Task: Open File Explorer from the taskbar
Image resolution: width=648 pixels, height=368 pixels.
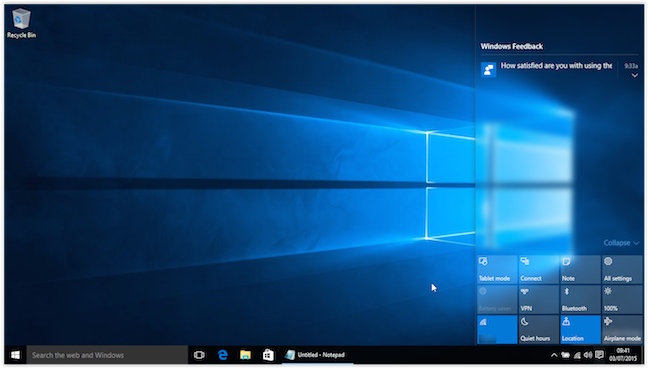Action: tap(245, 355)
